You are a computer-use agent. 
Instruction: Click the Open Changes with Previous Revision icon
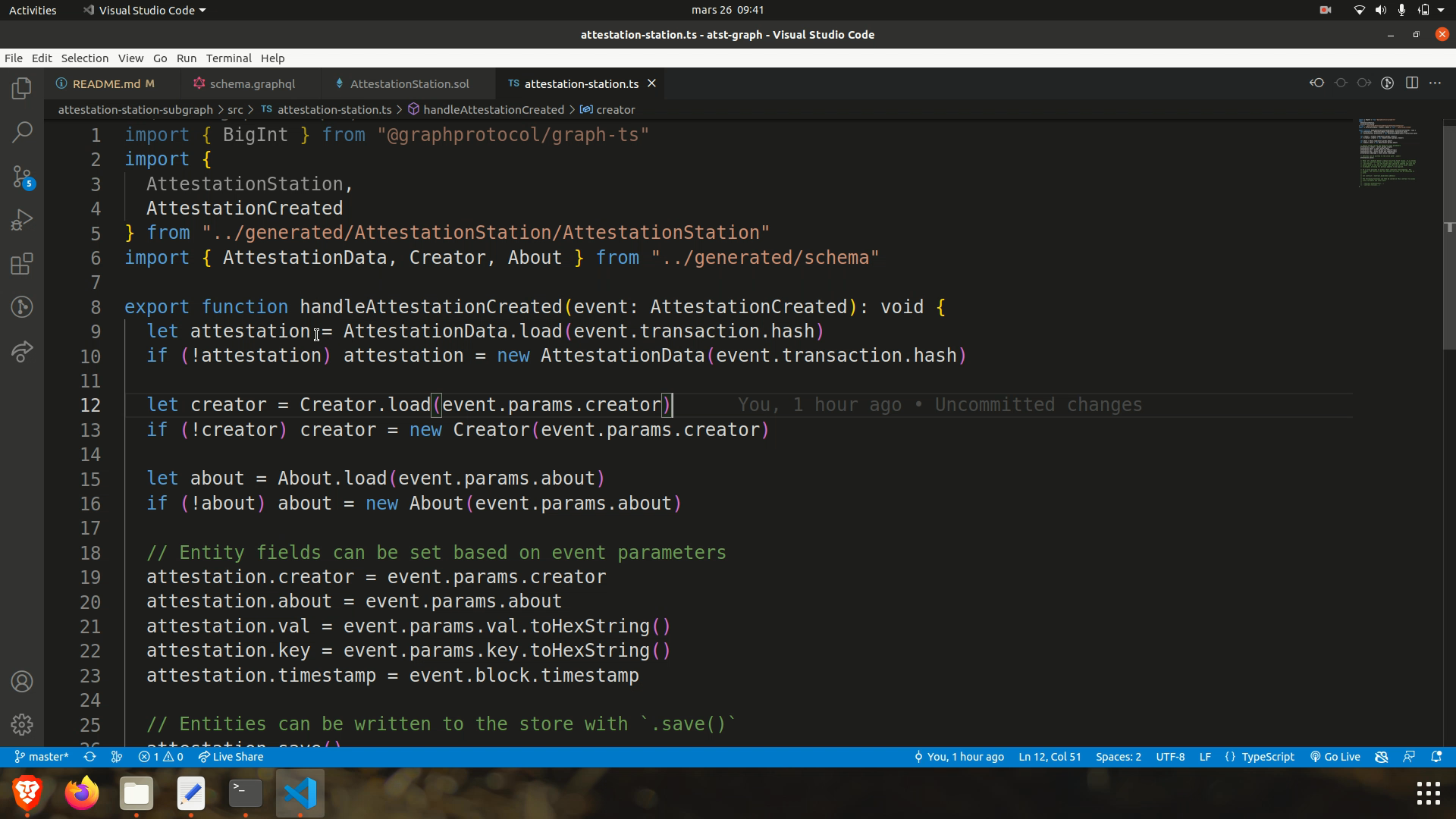(1316, 83)
